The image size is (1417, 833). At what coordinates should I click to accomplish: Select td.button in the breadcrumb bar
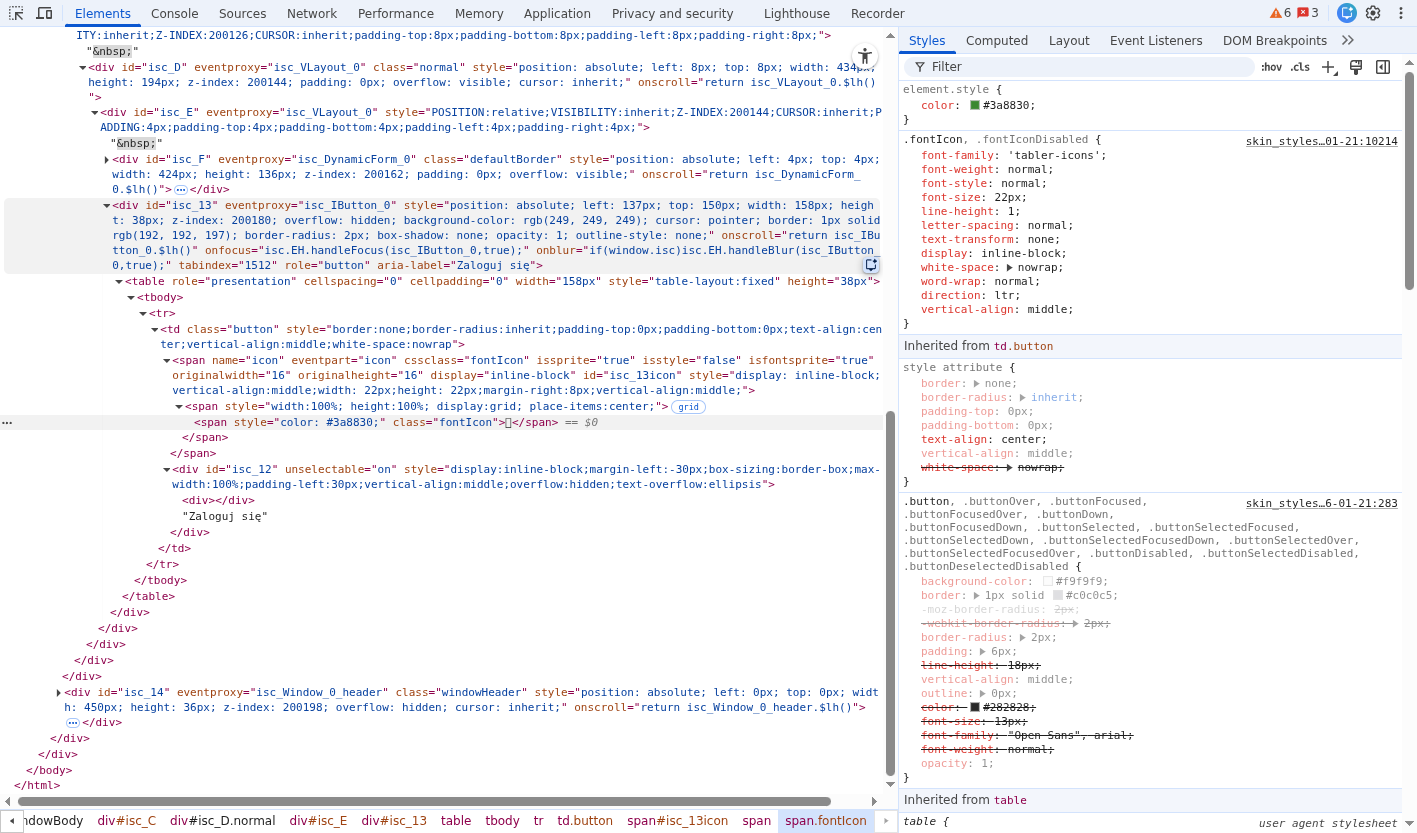585,821
